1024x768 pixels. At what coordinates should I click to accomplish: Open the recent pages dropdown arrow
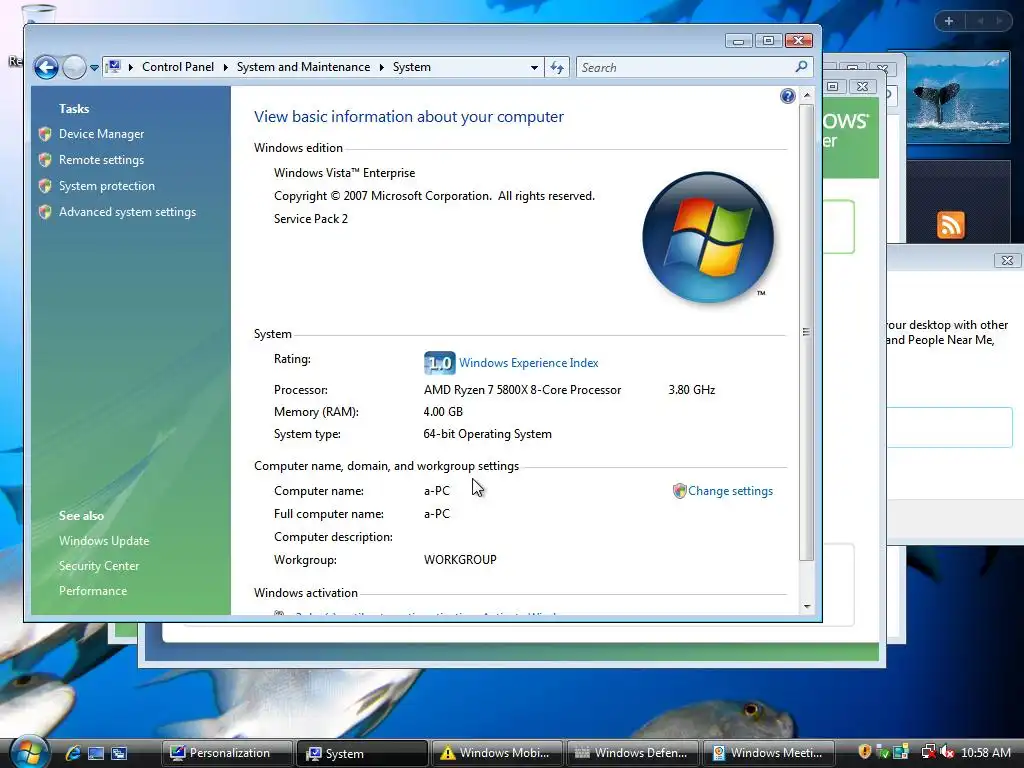tap(94, 67)
